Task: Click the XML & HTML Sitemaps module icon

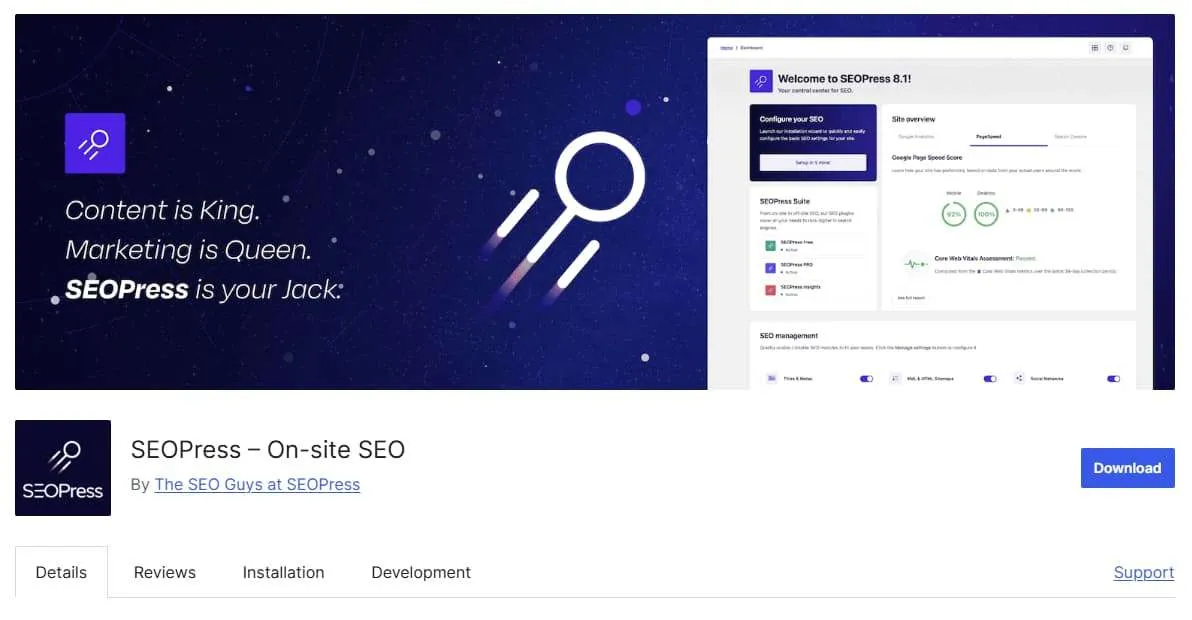Action: [x=896, y=378]
